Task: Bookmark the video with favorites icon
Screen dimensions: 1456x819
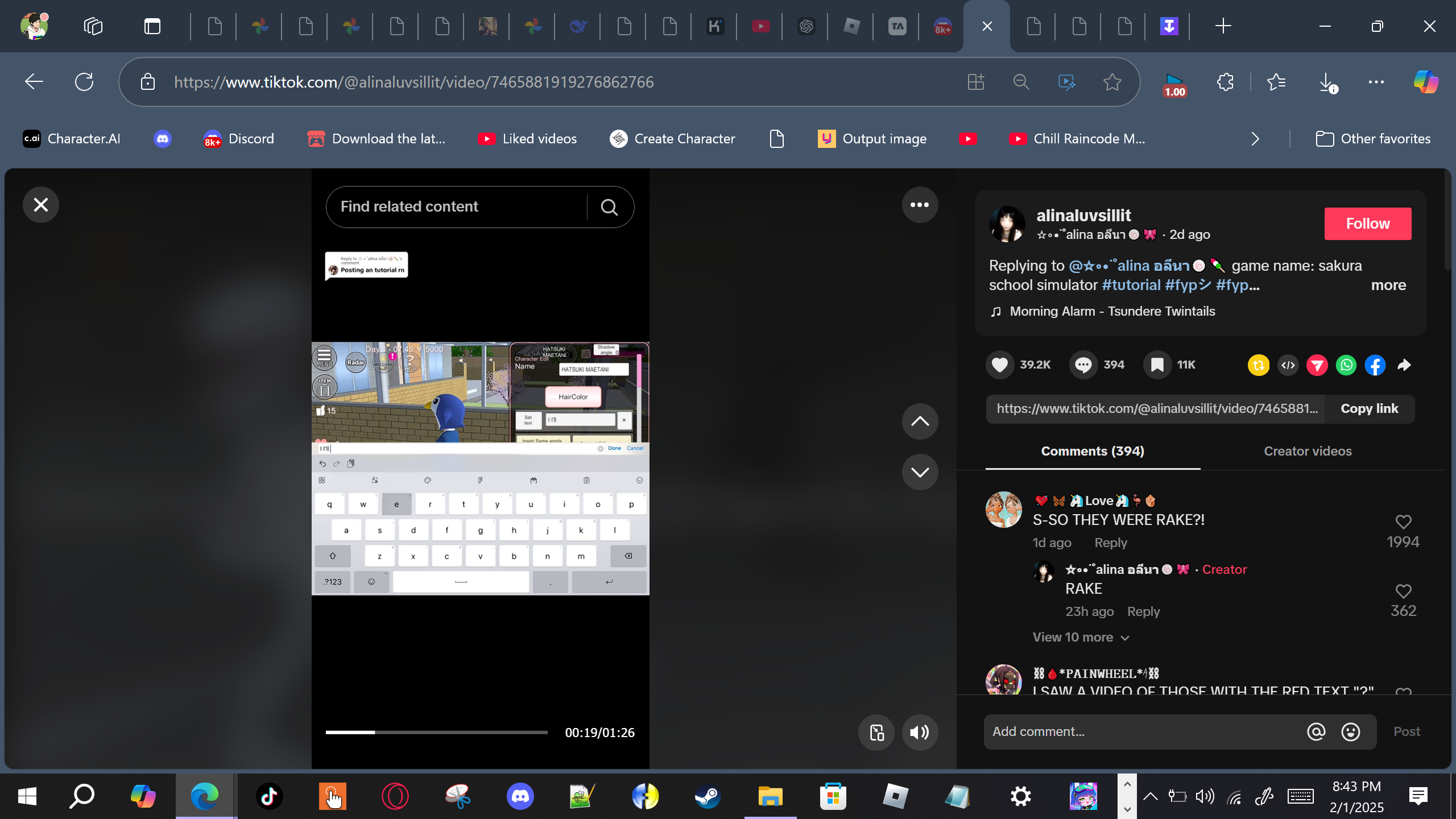Action: (1157, 365)
